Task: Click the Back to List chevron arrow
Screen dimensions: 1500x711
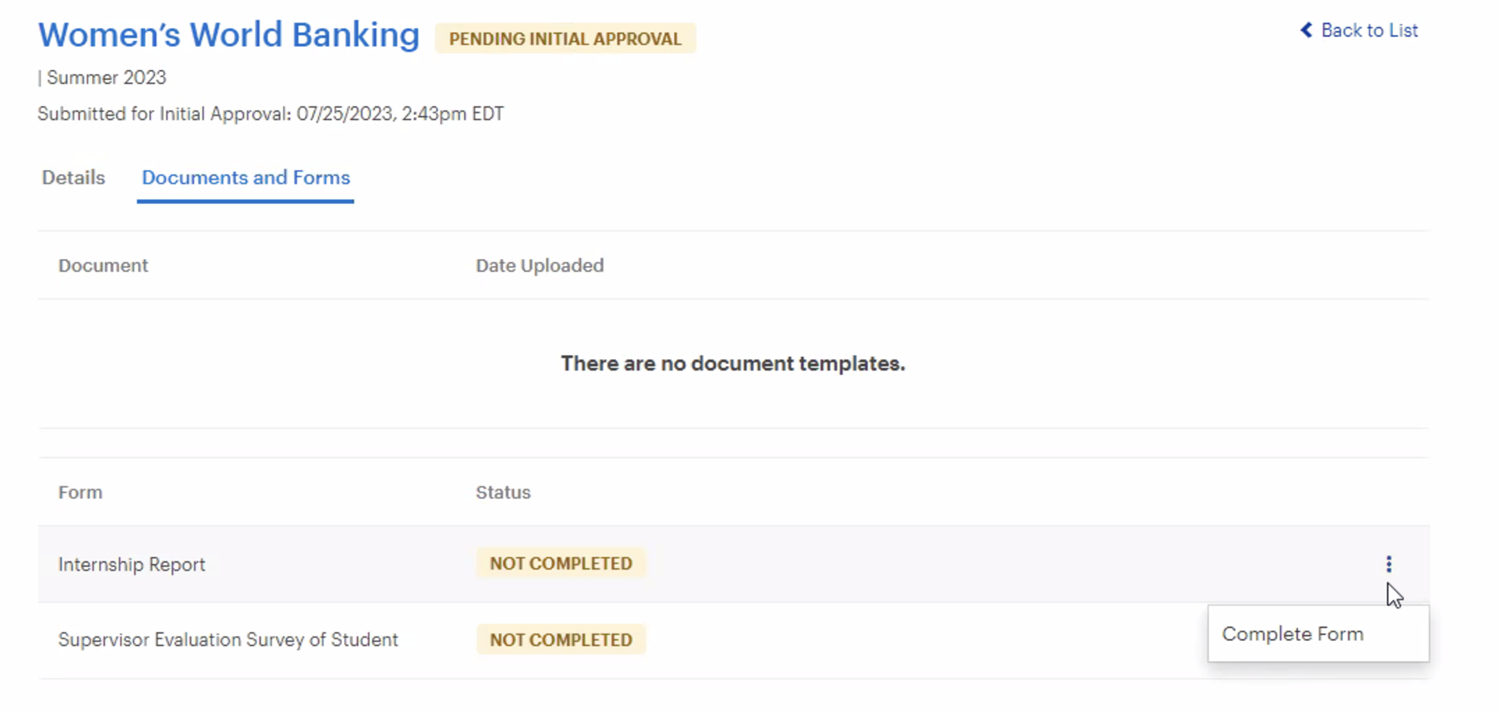Action: [x=1306, y=30]
